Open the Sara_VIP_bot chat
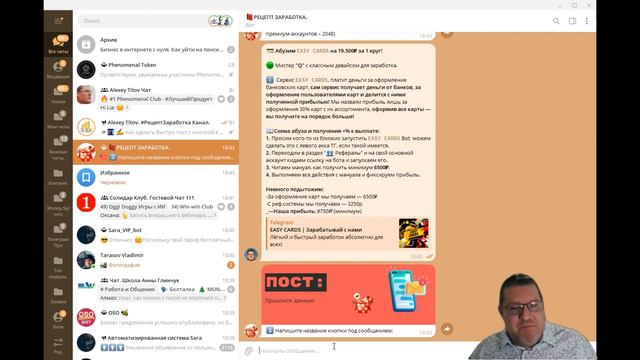 click(156, 235)
